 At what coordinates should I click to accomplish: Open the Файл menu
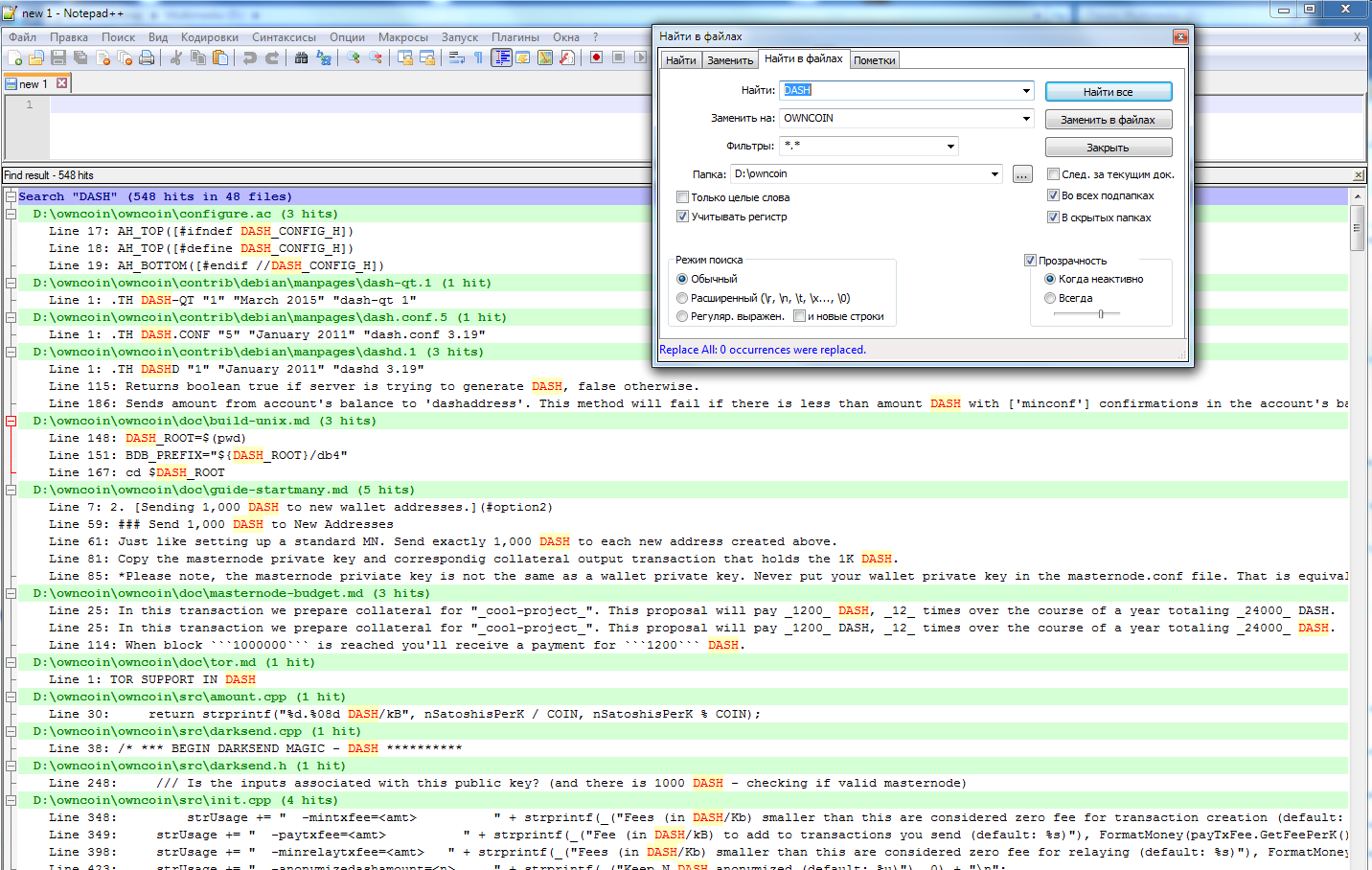tap(23, 37)
